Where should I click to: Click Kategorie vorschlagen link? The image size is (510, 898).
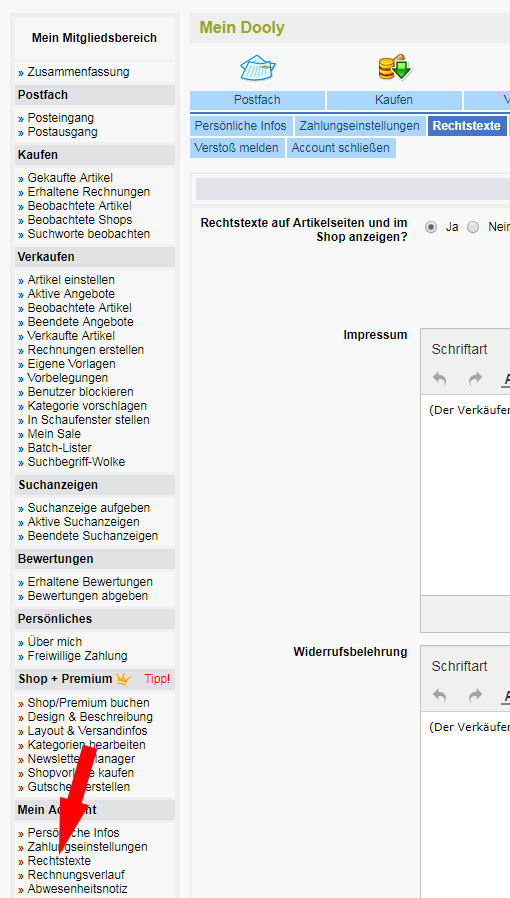click(x=87, y=406)
